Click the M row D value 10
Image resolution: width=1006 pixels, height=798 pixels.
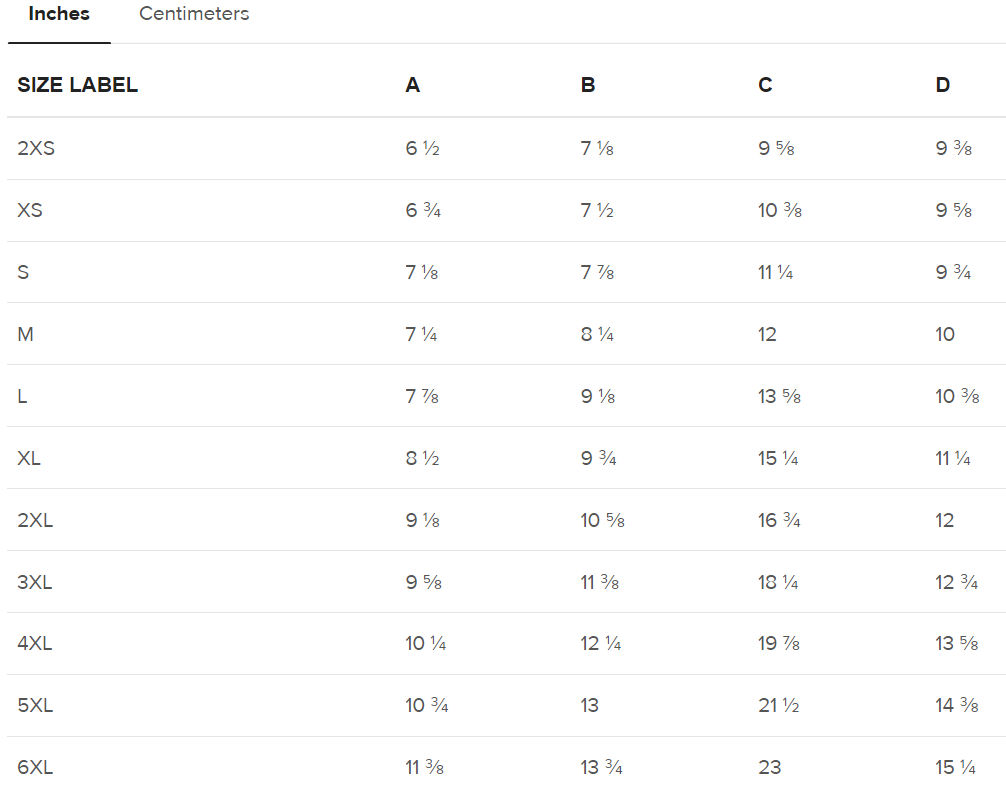[945, 334]
